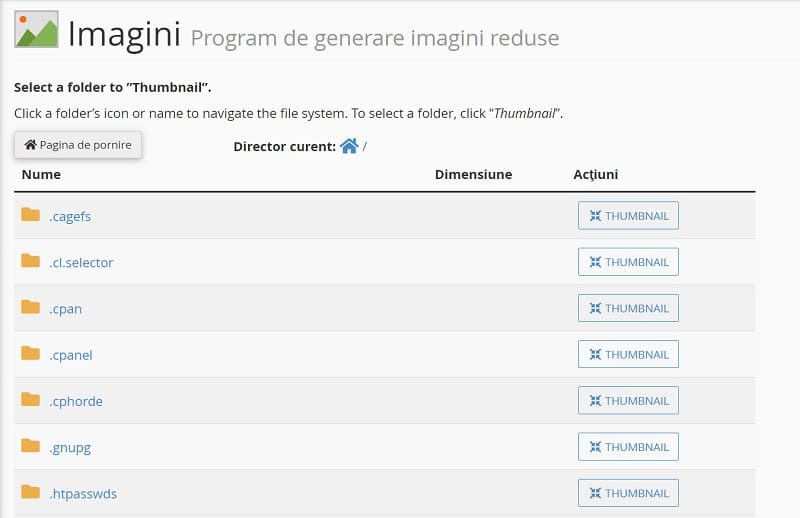Open the .cpanel folder icon

coord(31,353)
